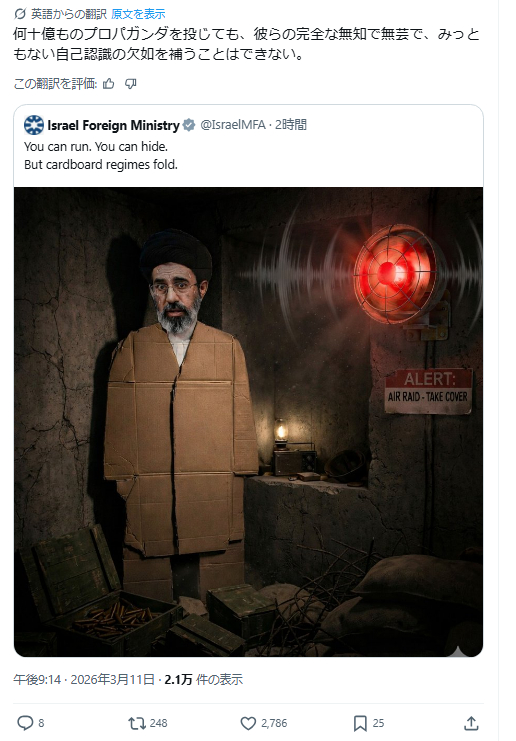Click the thumbs-down translation rating icon
This screenshot has height=741, width=516.
131,84
